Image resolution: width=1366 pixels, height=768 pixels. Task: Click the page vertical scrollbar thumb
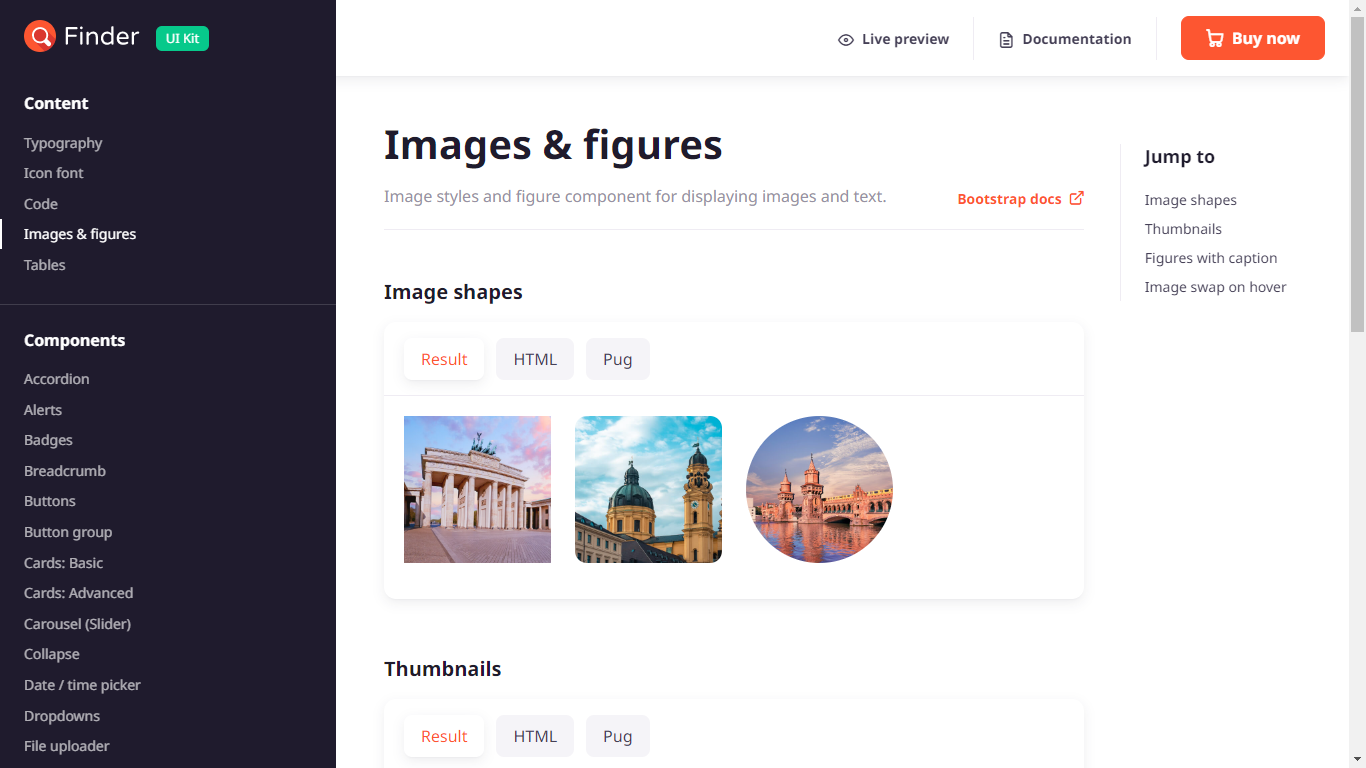pyautogui.click(x=1357, y=174)
